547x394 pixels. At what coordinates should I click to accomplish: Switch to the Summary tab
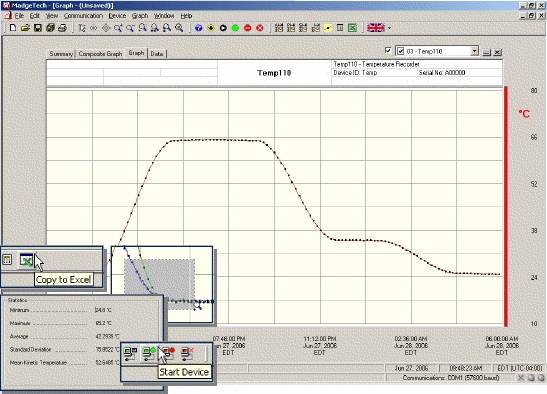(x=61, y=54)
